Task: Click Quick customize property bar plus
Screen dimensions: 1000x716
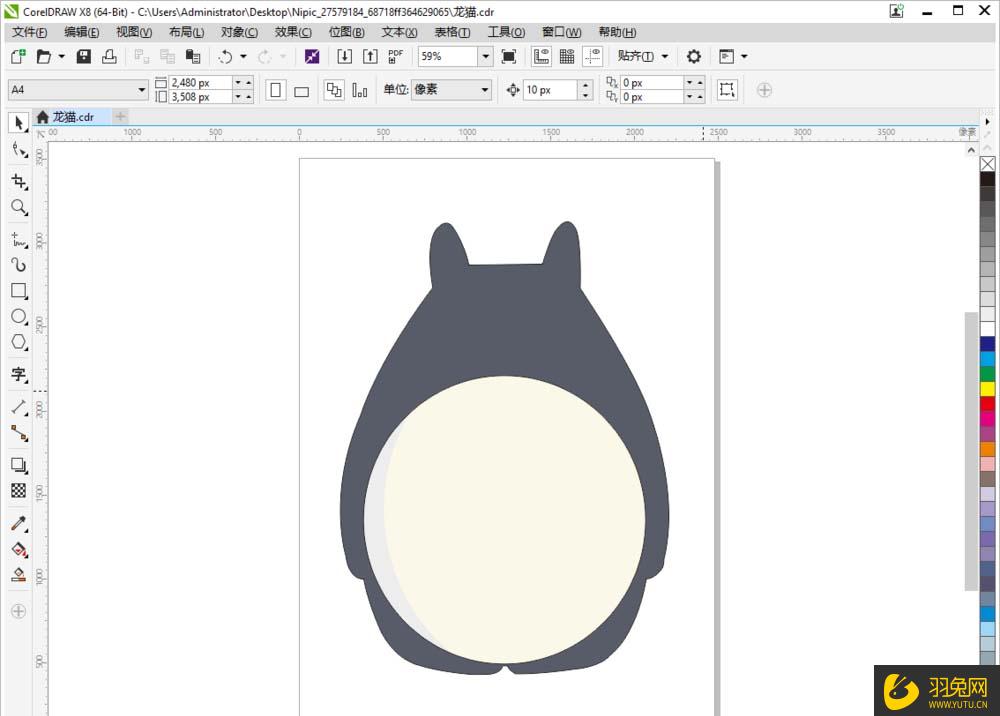Action: [x=764, y=90]
